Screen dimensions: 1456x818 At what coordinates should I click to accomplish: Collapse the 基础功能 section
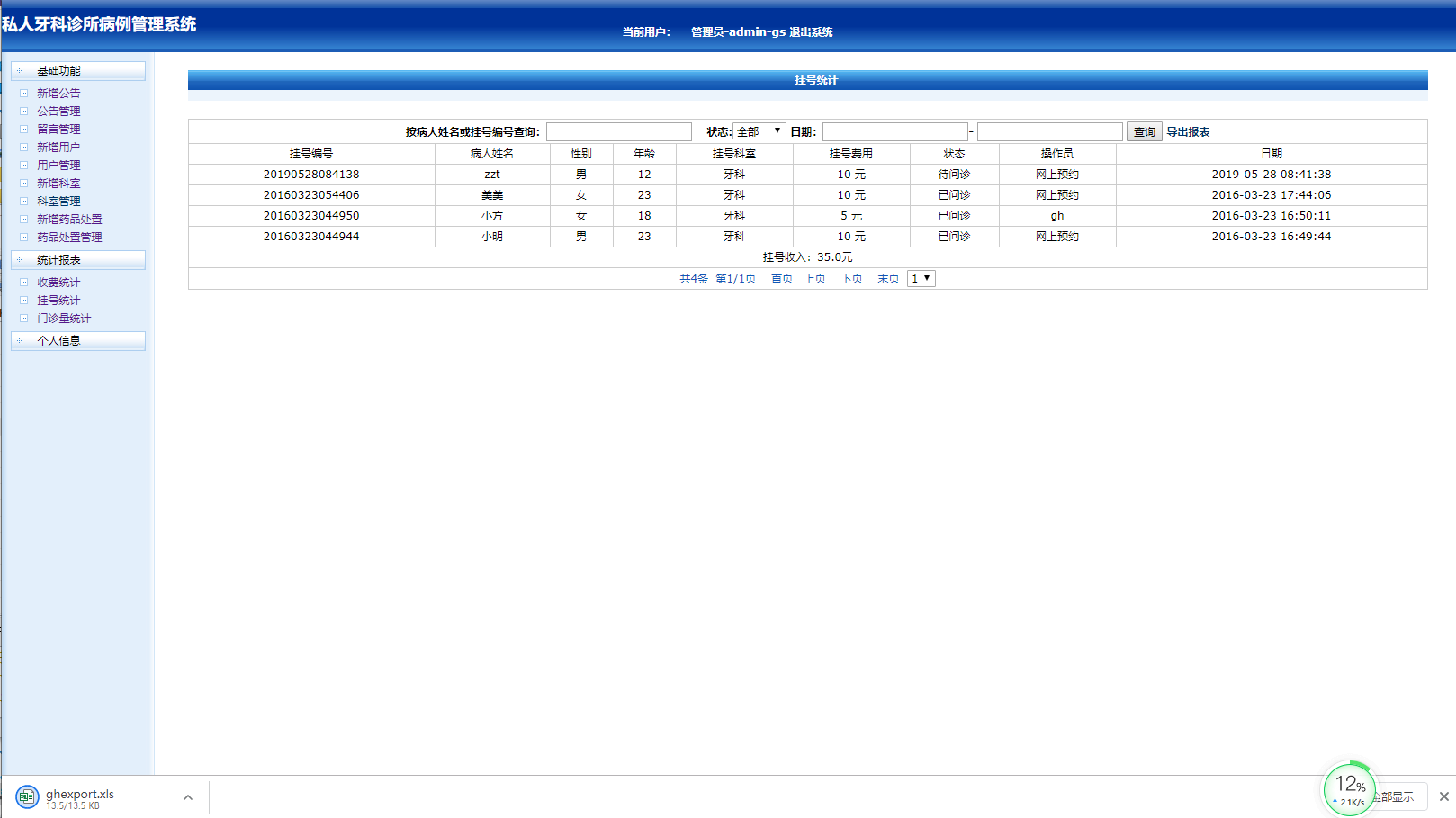coord(77,71)
